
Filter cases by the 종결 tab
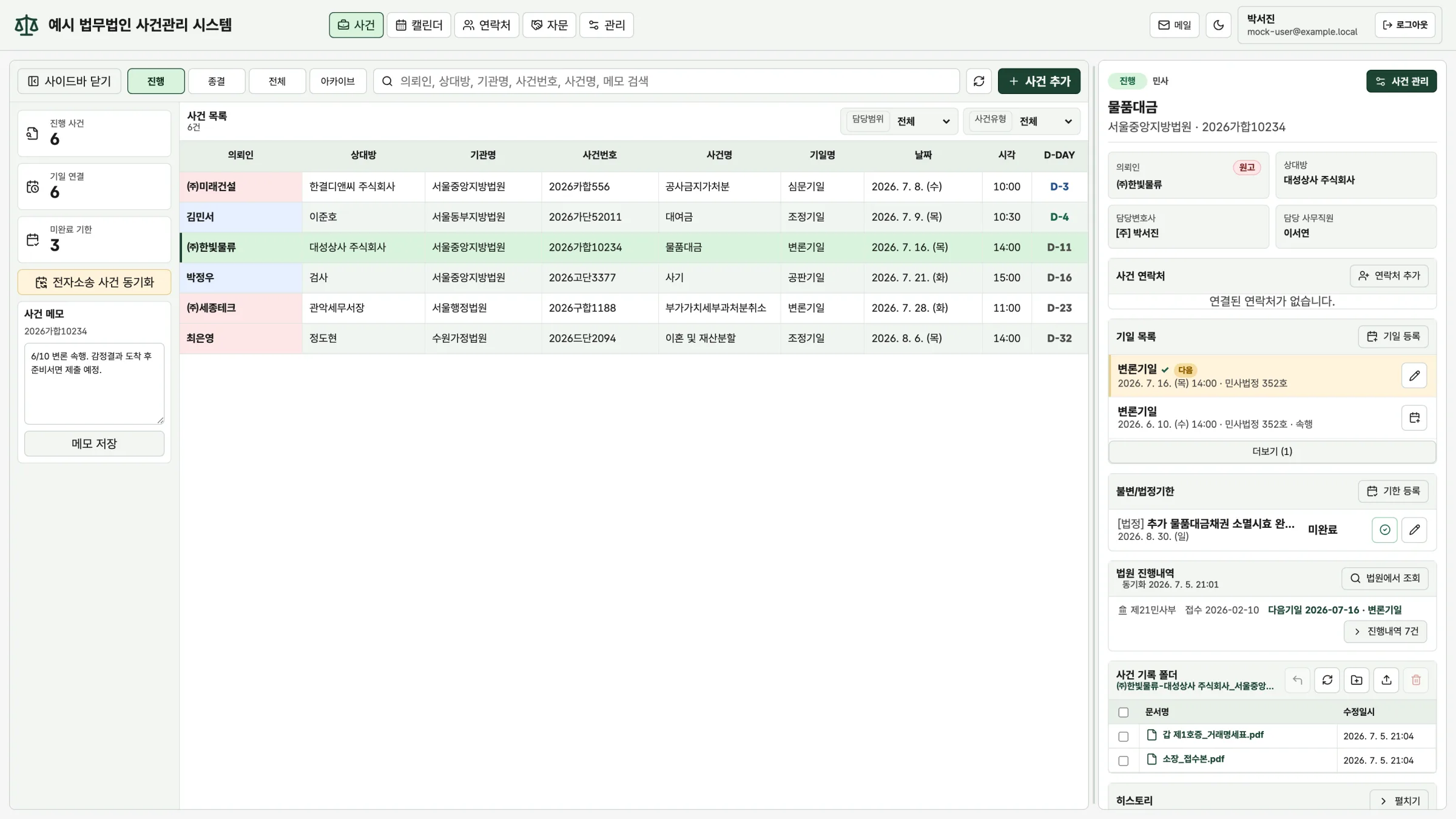[x=217, y=81]
